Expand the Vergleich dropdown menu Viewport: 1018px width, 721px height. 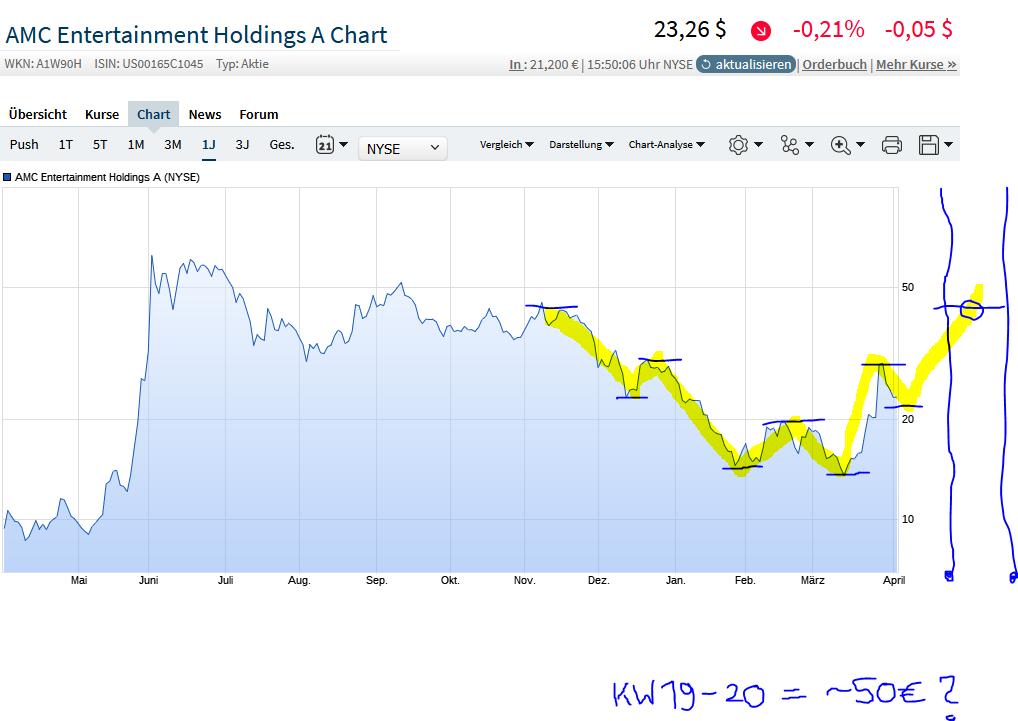click(x=506, y=145)
